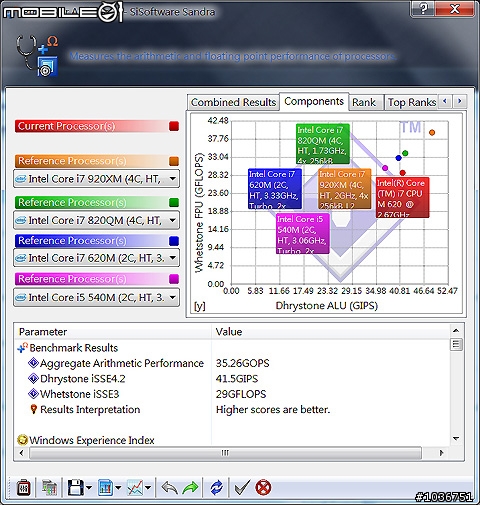Click the green Core i7 820QM chart label

[x=323, y=144]
